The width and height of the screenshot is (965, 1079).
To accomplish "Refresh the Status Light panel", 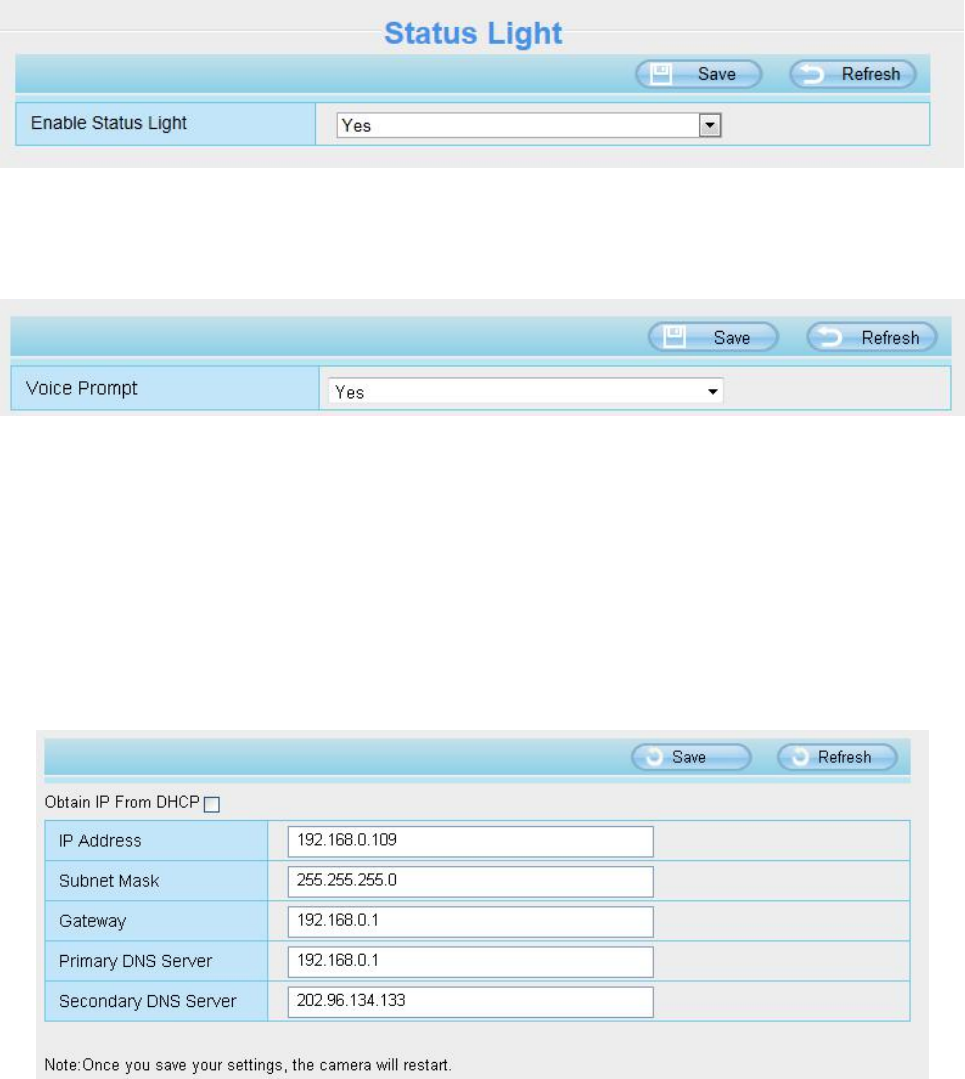I will (852, 74).
